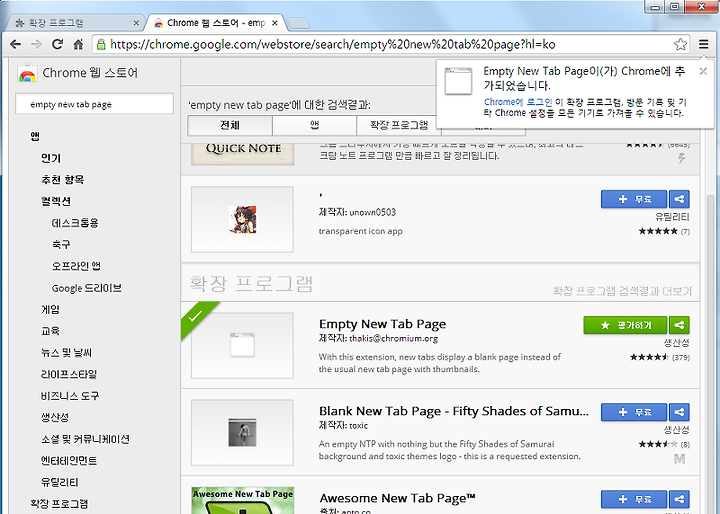Open 앱 section heading in sidebar
720x514 pixels.
pyautogui.click(x=35, y=136)
